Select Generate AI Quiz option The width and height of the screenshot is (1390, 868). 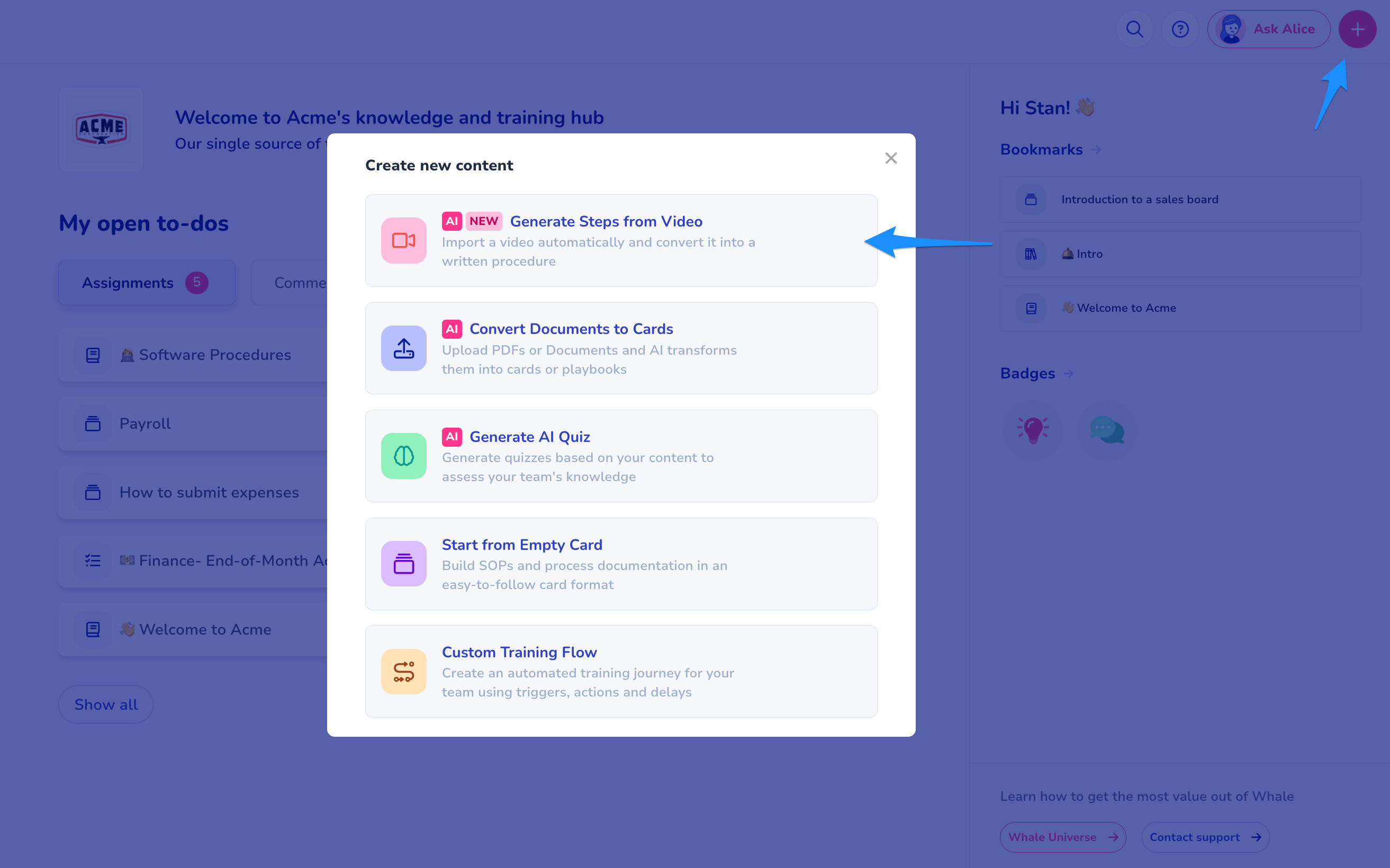(529, 437)
